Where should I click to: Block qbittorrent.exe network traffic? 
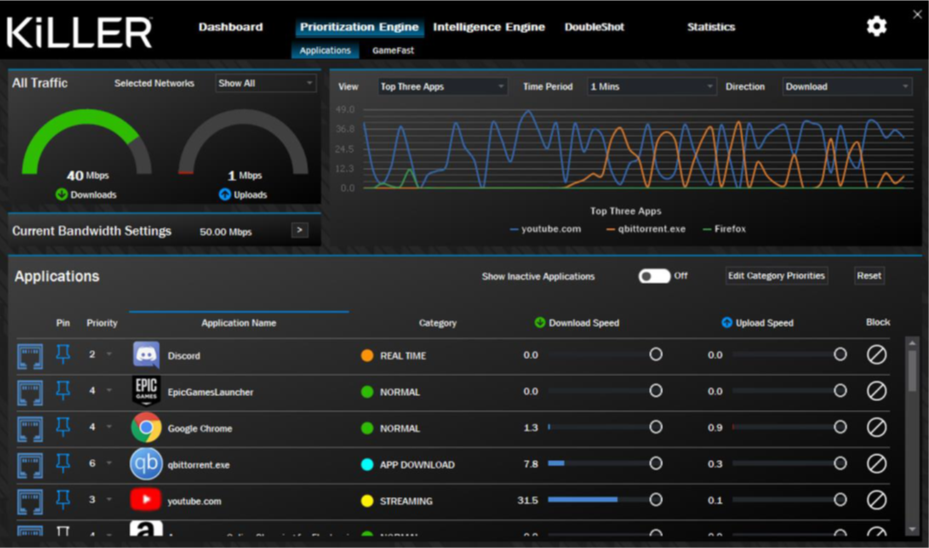877,464
